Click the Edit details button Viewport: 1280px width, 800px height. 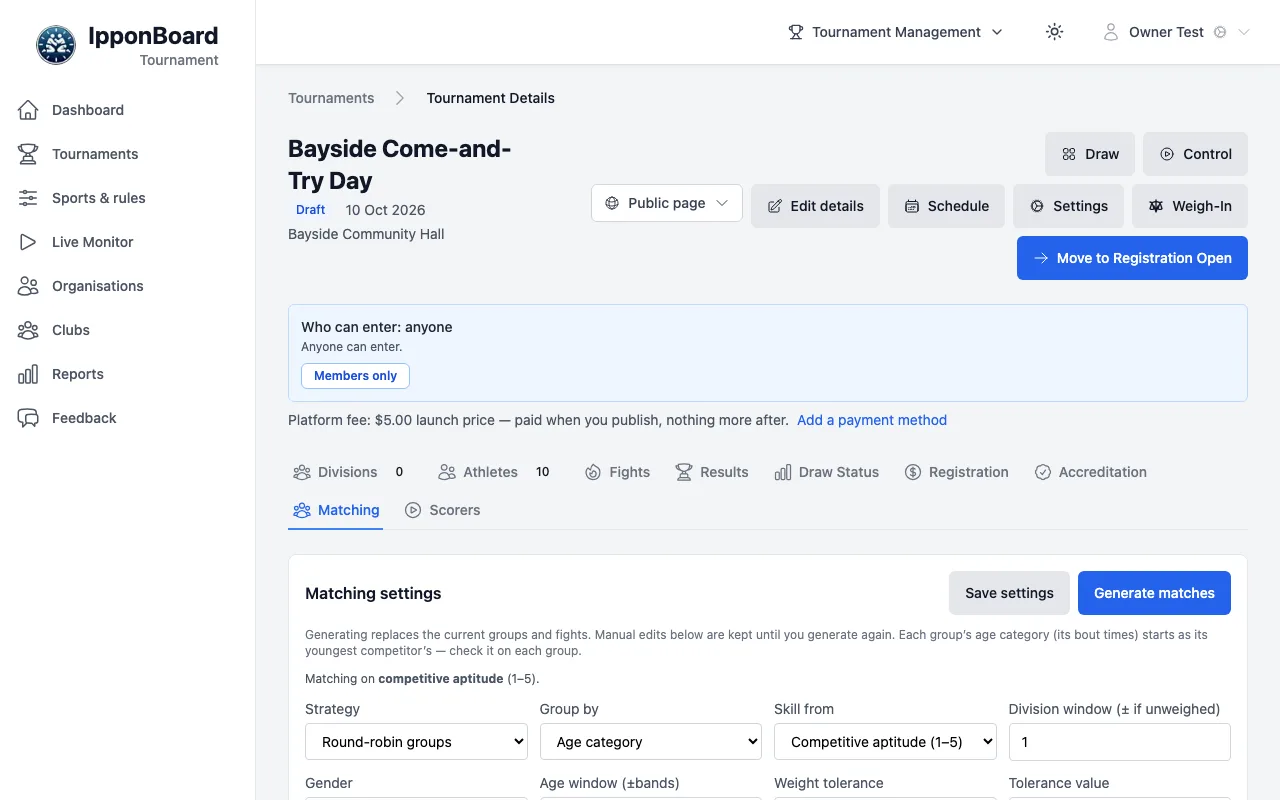(x=815, y=206)
